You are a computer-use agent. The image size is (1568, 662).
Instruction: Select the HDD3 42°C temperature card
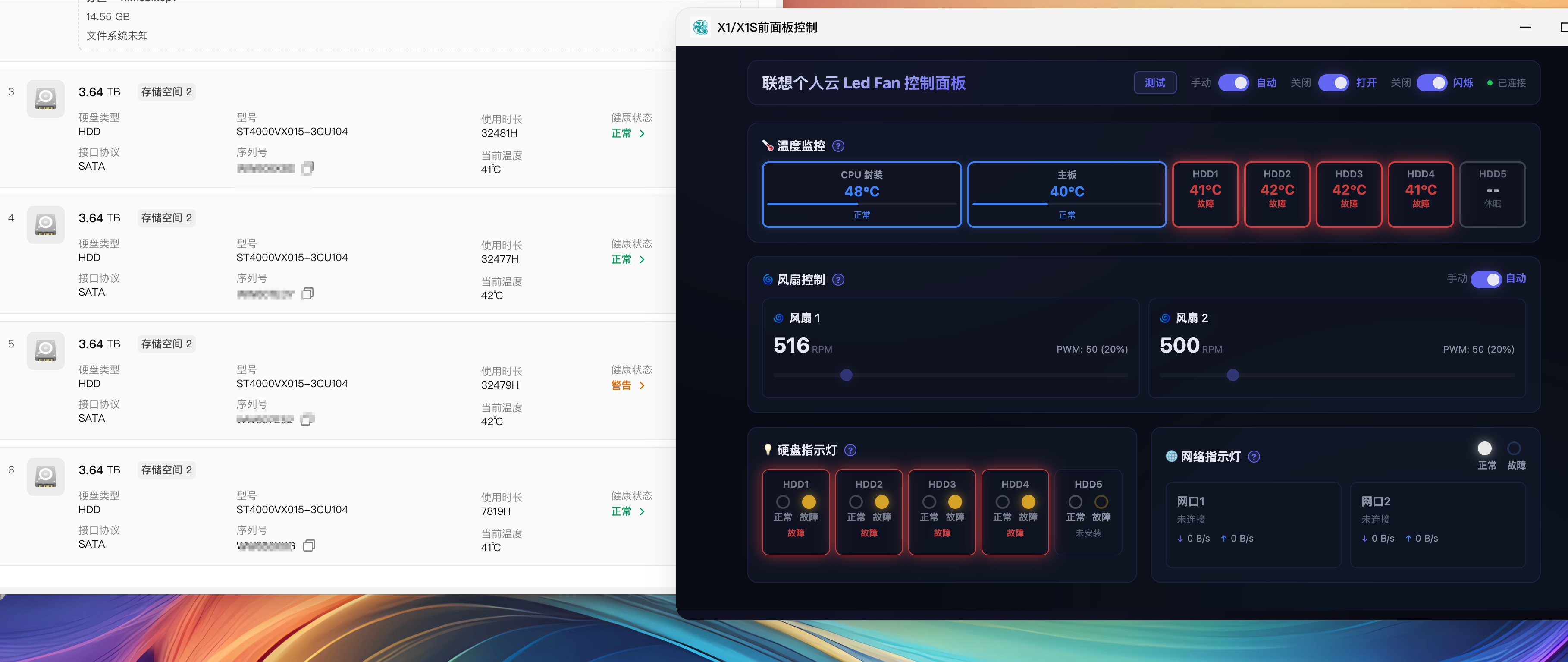pyautogui.click(x=1349, y=195)
